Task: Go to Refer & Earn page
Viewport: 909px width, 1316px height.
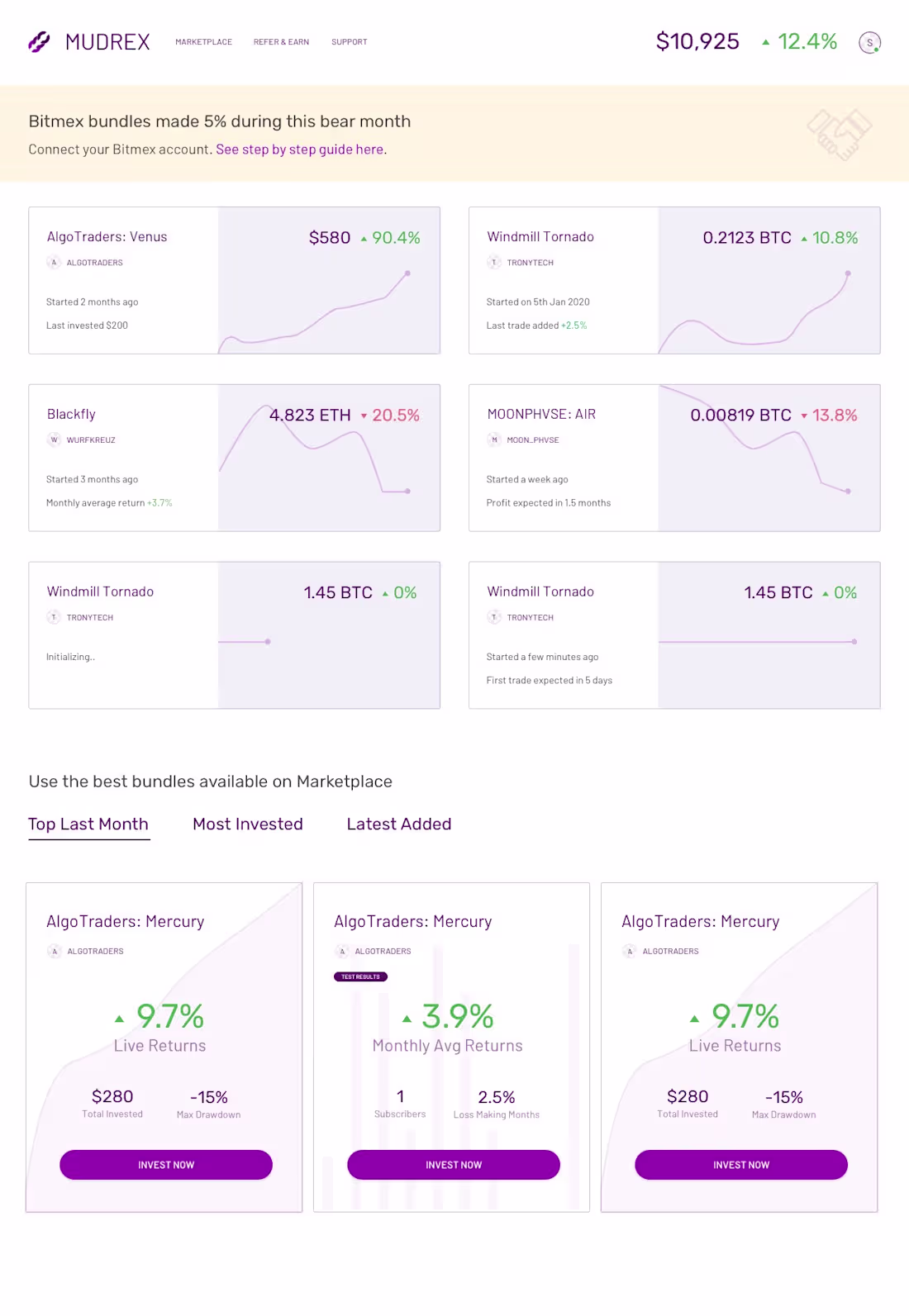Action: 281,42
